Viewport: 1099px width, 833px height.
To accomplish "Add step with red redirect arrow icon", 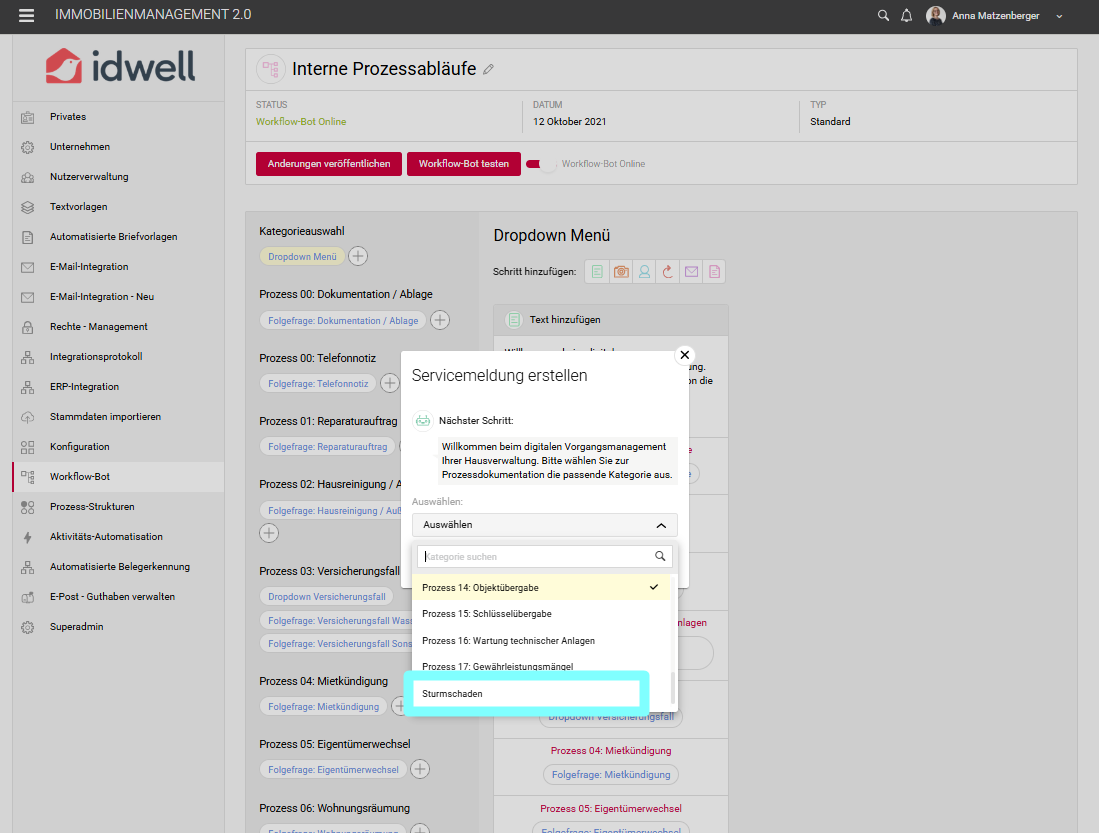I will pos(668,271).
